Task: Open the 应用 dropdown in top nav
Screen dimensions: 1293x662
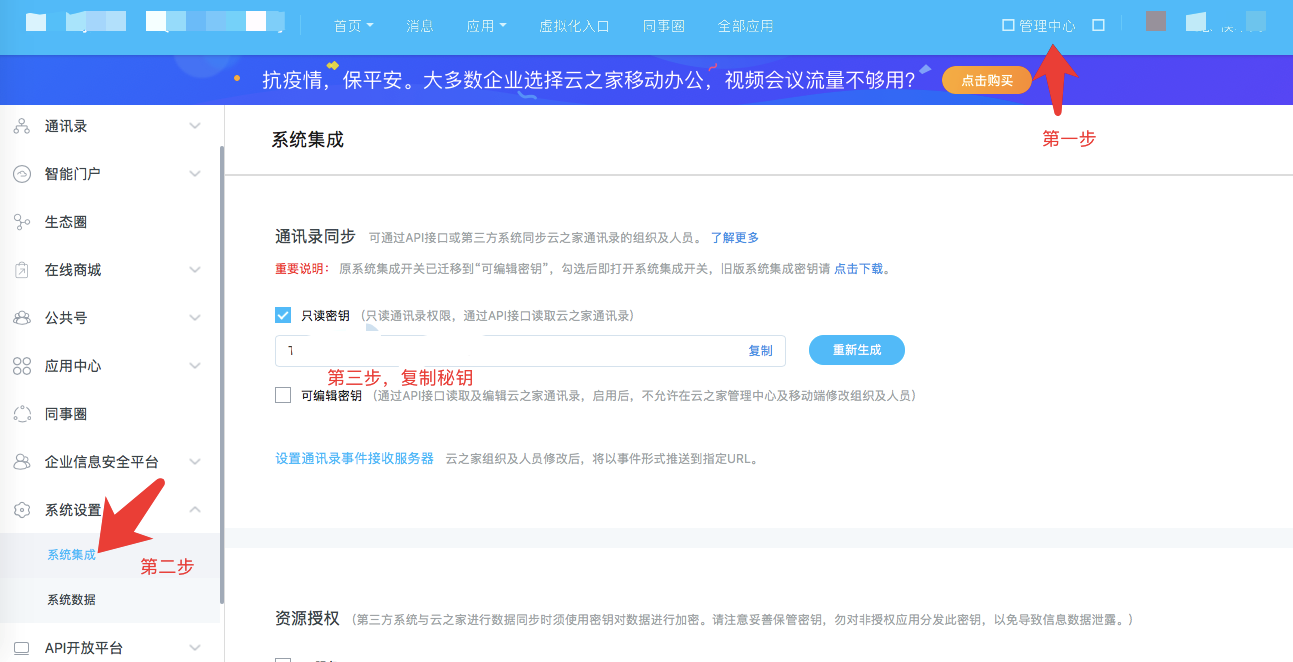Action: 486,26
